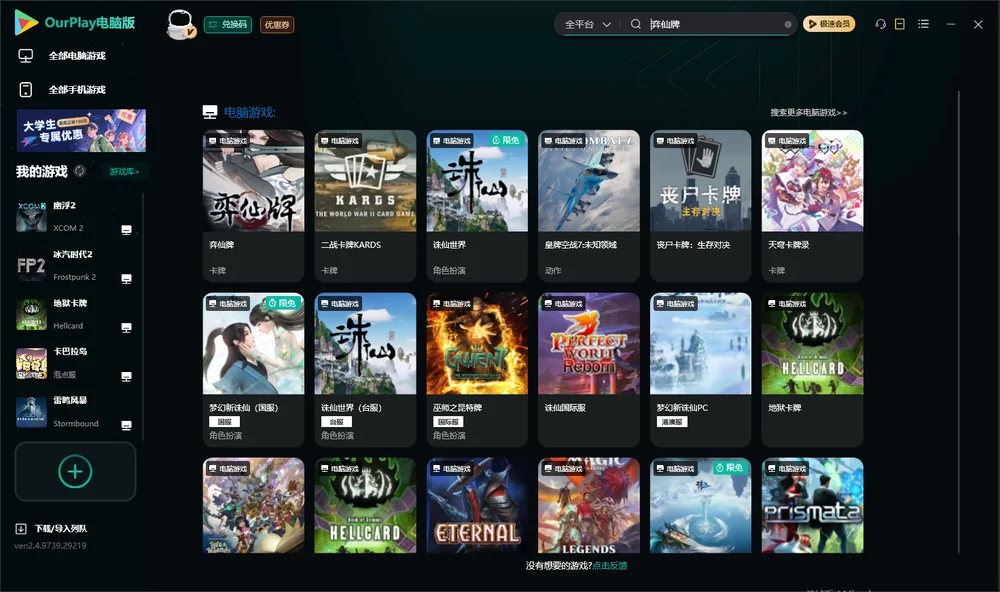Open 下载/导入列队 queue
The image size is (1000, 592).
61,529
